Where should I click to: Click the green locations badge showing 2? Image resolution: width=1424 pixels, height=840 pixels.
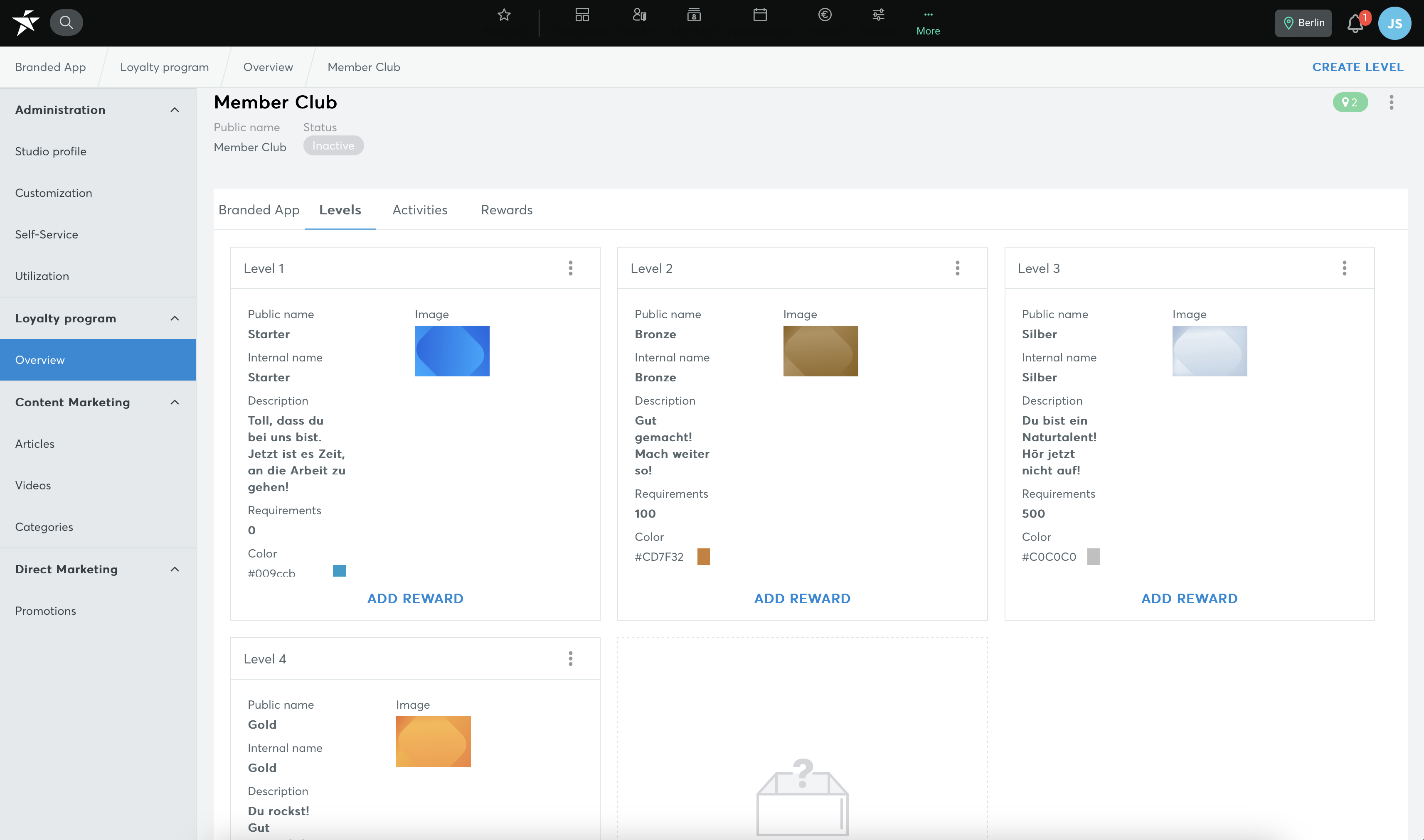pyautogui.click(x=1350, y=103)
